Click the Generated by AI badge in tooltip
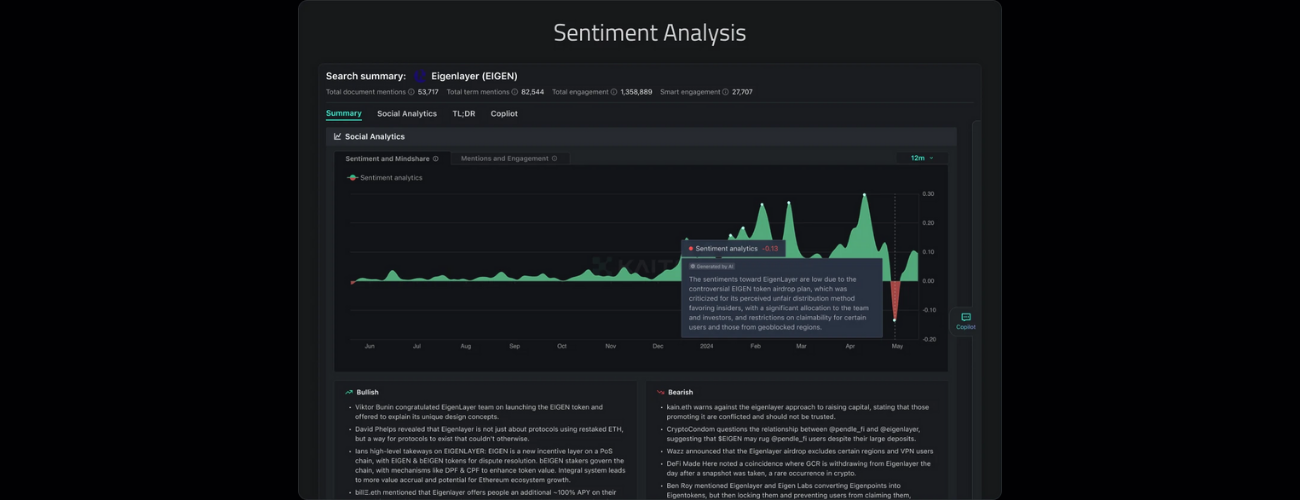 (712, 266)
